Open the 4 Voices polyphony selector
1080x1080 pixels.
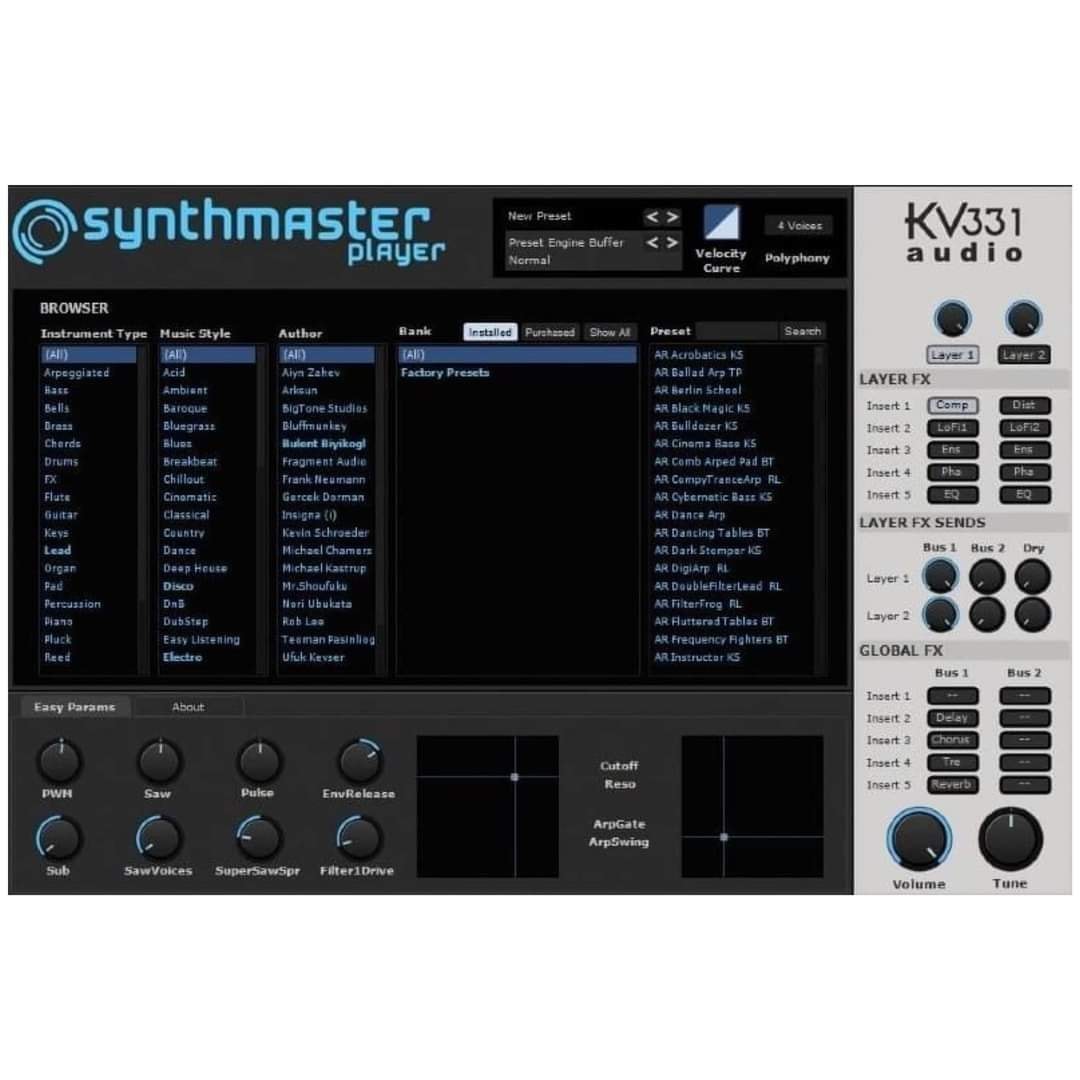click(797, 224)
